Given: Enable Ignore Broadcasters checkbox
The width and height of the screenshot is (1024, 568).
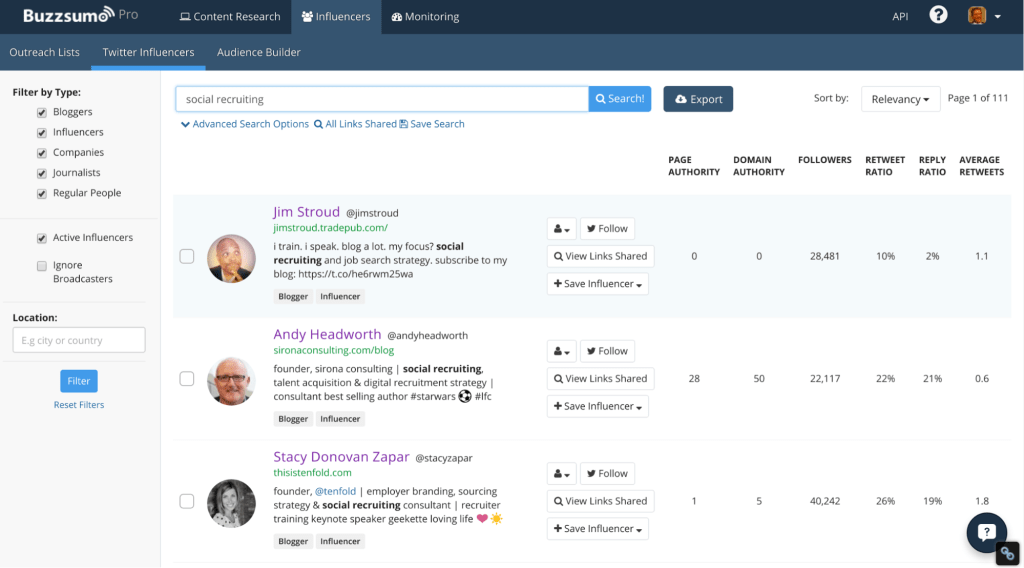Looking at the screenshot, I should click(42, 266).
